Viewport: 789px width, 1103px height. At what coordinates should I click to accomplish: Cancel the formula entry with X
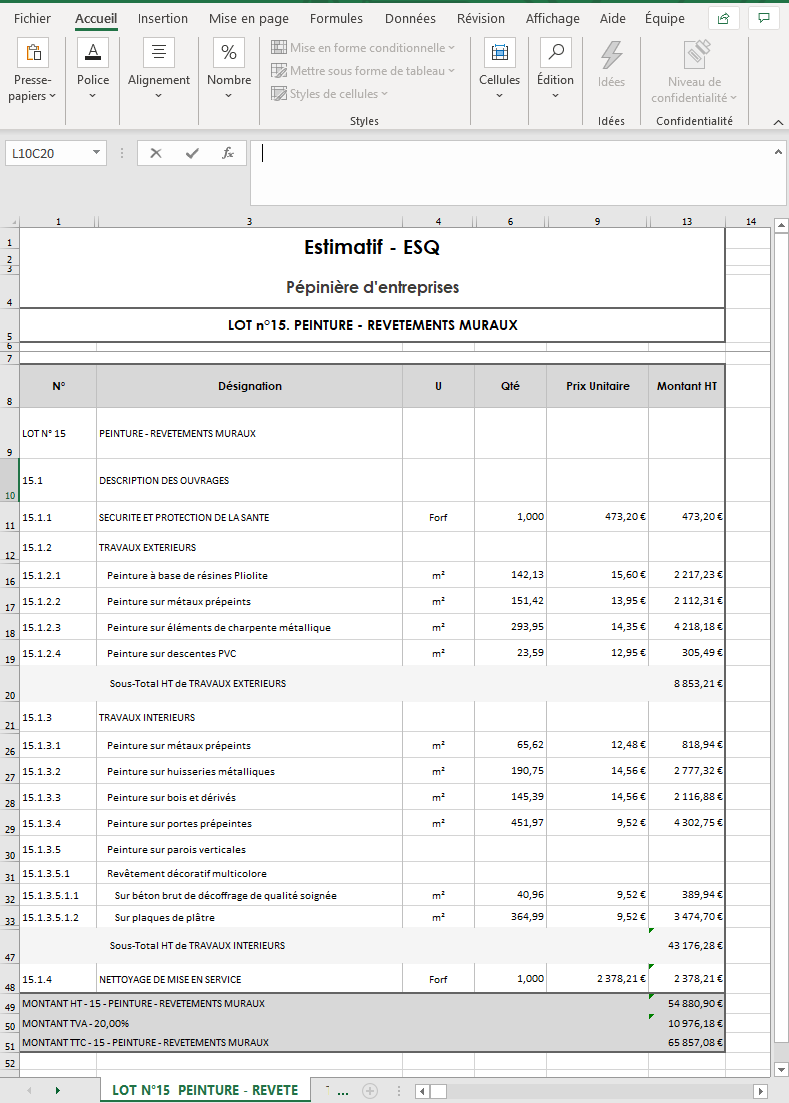pyautogui.click(x=156, y=153)
